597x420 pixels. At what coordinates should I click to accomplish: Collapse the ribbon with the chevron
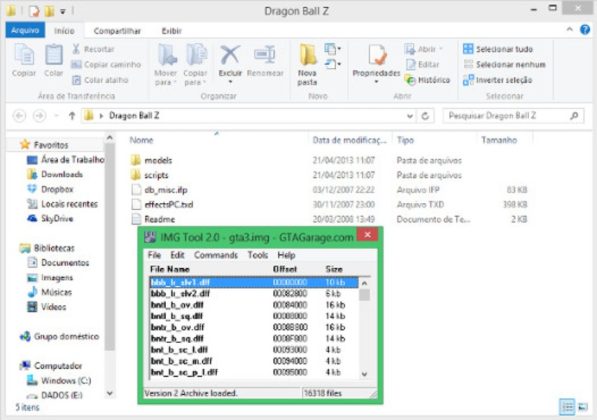(569, 30)
